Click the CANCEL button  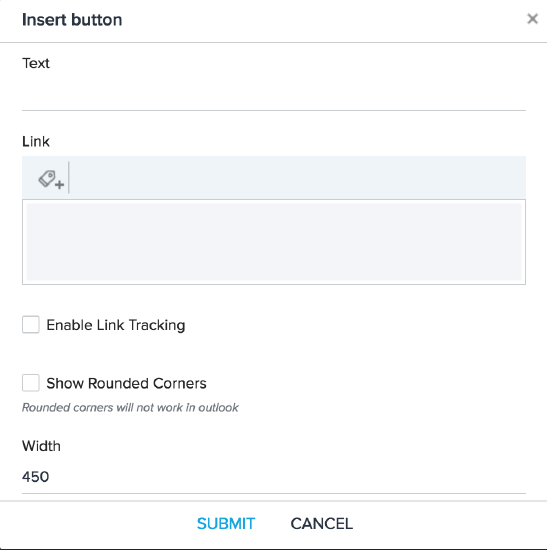[x=321, y=524]
